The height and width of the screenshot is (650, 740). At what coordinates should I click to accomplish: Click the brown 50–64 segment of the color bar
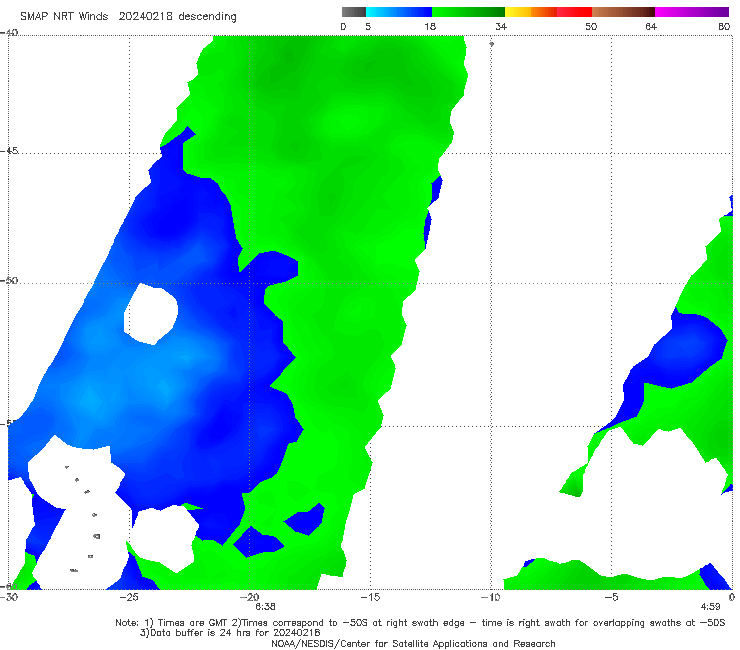pos(623,12)
